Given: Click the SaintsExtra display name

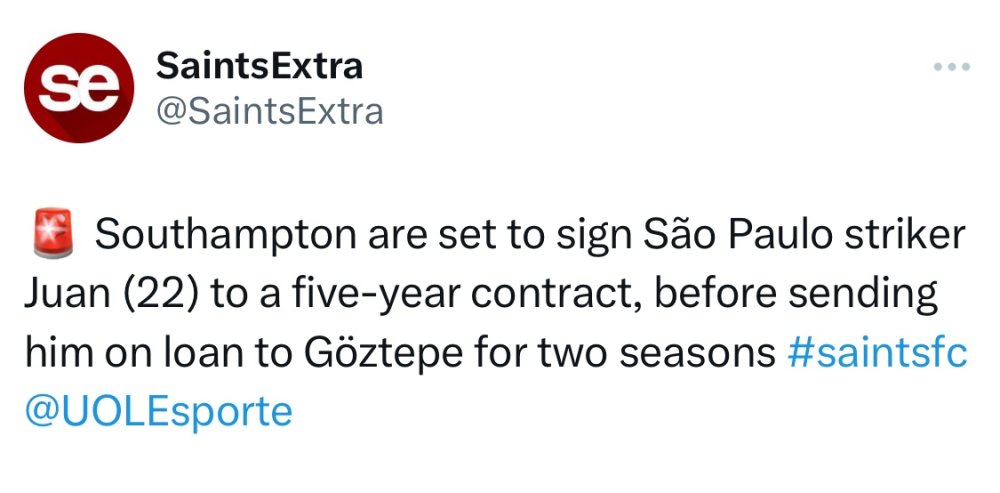Looking at the screenshot, I should point(259,66).
